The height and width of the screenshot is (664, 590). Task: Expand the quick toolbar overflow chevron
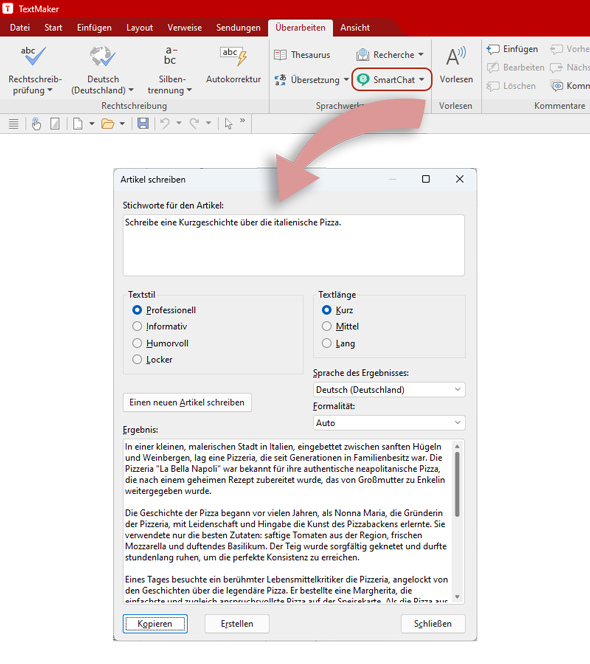click(x=242, y=121)
